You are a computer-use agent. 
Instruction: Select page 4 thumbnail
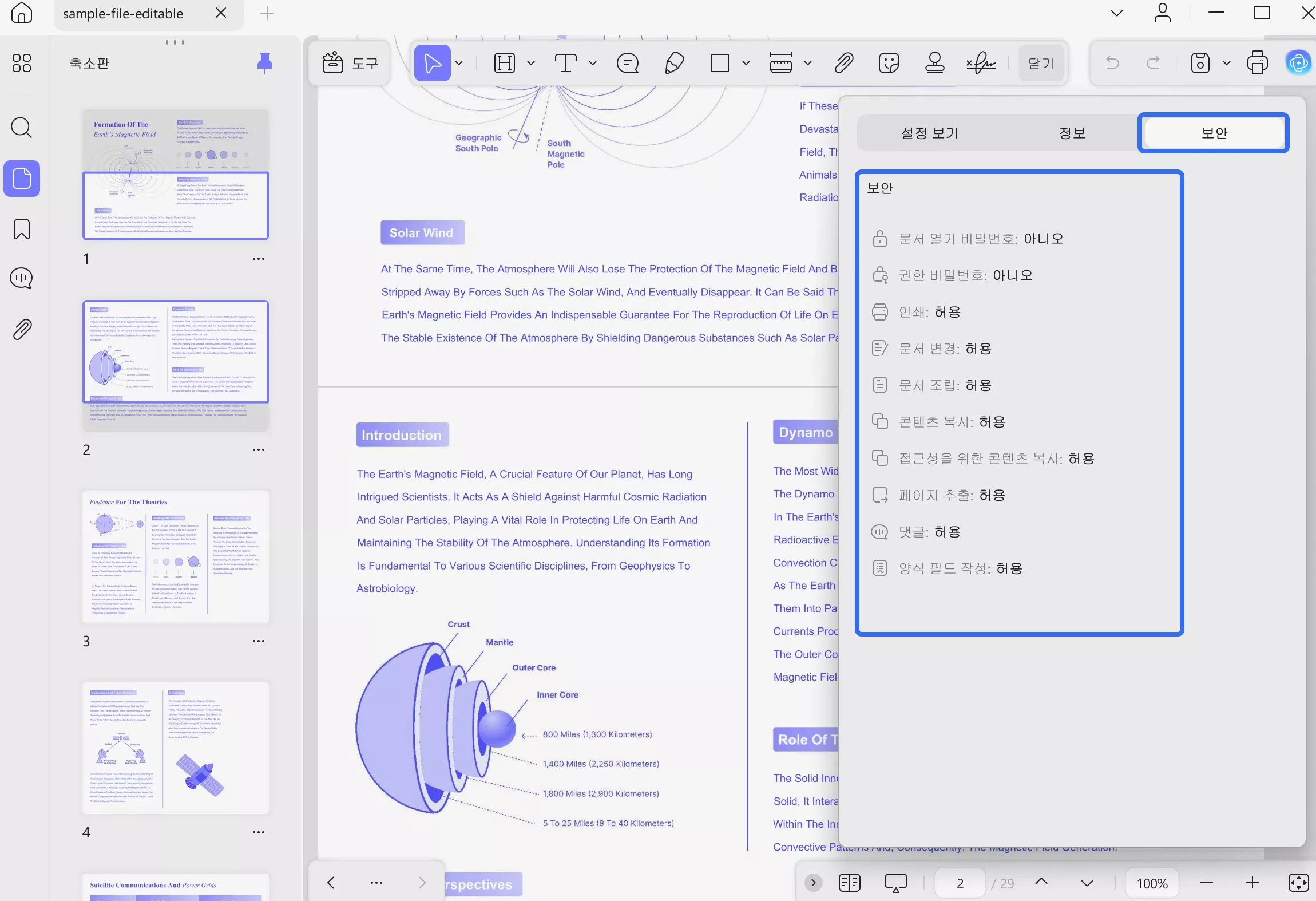[176, 748]
